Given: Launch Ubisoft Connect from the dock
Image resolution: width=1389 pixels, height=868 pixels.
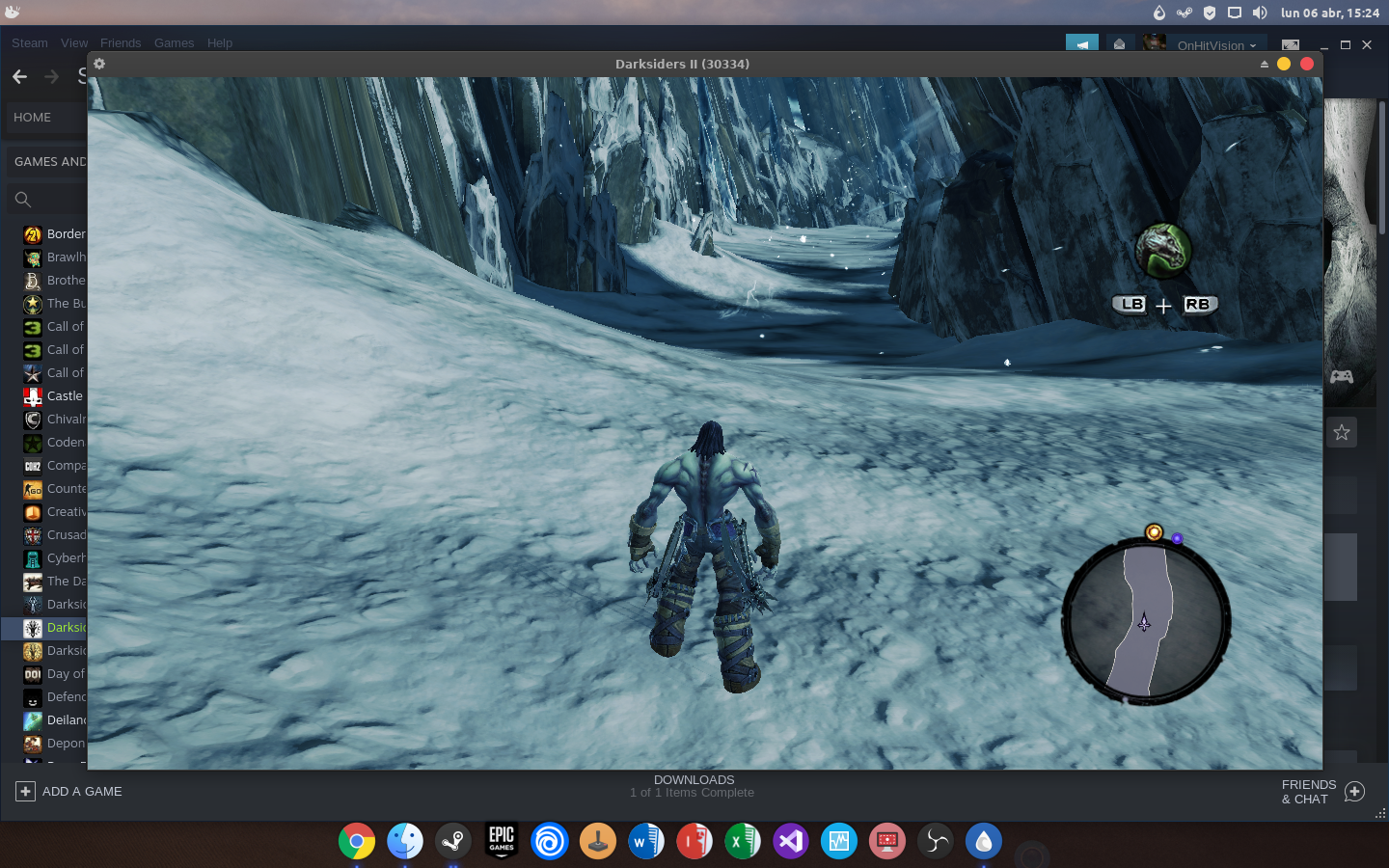Looking at the screenshot, I should tap(550, 841).
